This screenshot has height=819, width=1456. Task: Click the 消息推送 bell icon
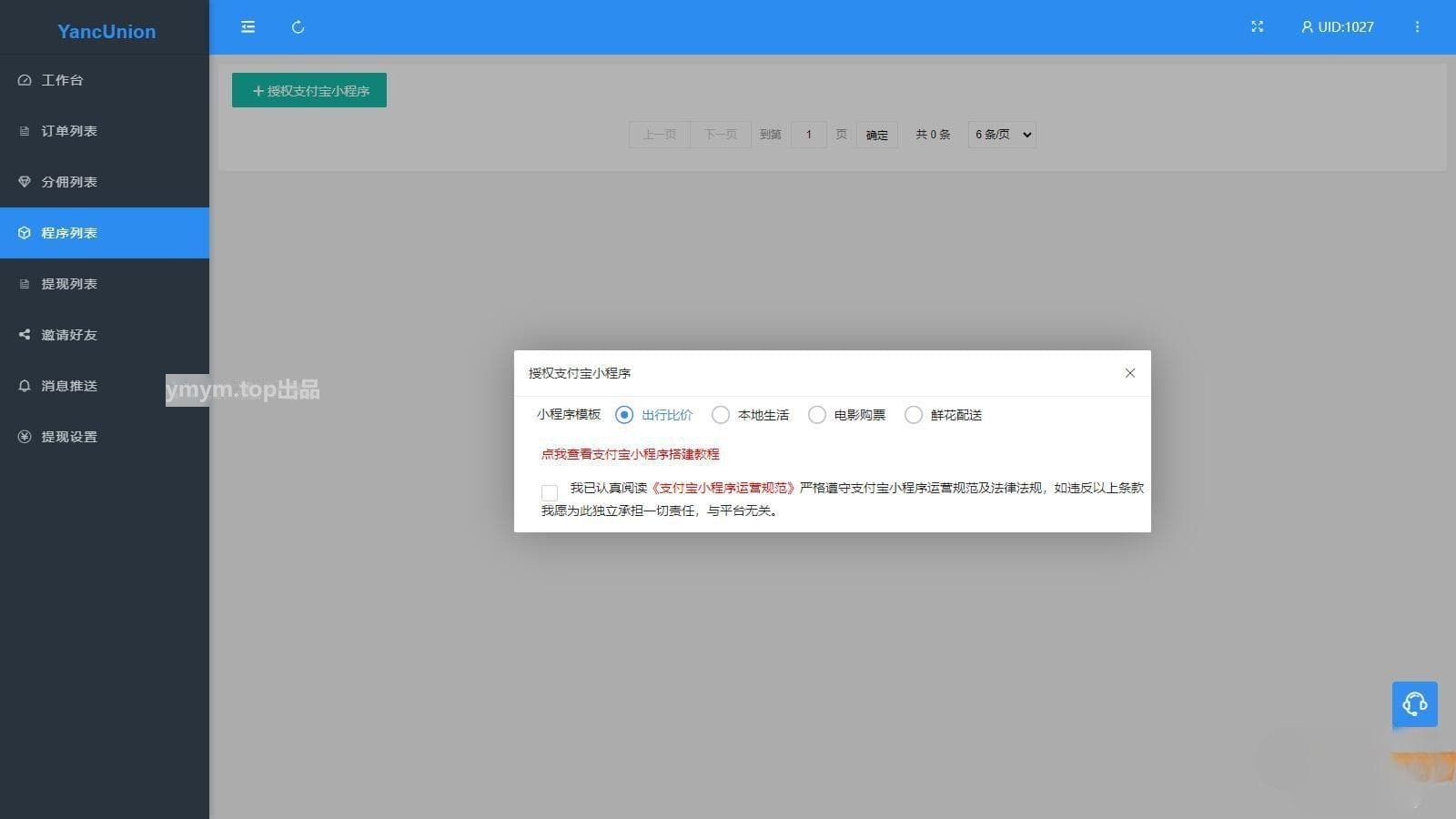tap(25, 386)
